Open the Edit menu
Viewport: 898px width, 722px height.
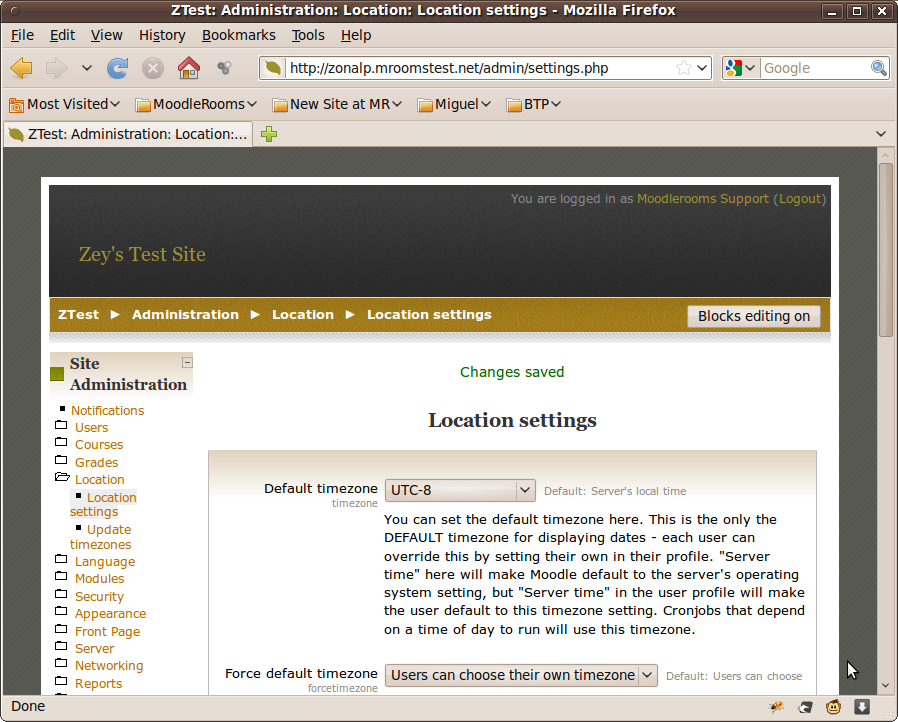(x=62, y=35)
